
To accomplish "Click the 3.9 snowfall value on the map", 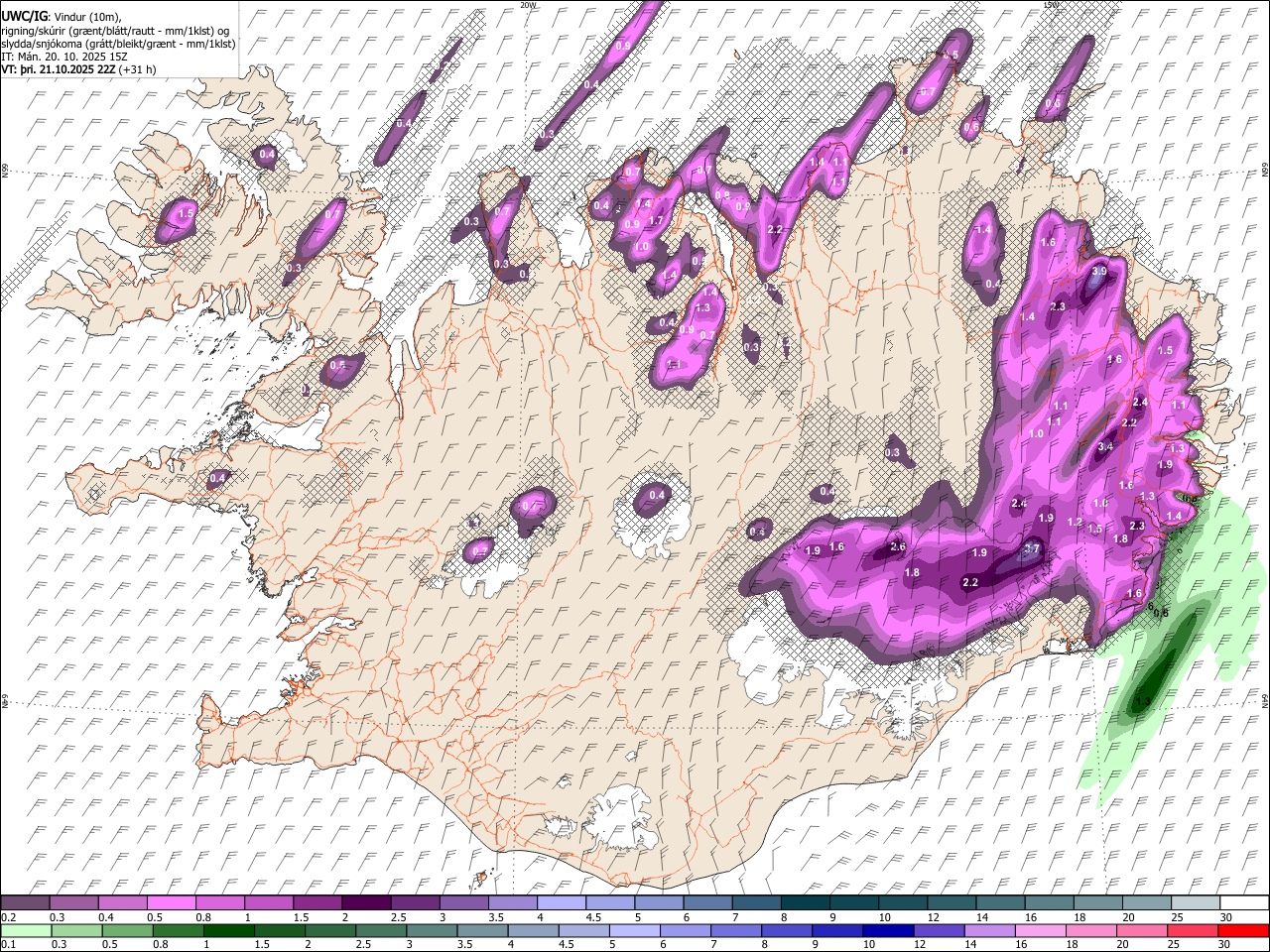I will pos(1099,271).
